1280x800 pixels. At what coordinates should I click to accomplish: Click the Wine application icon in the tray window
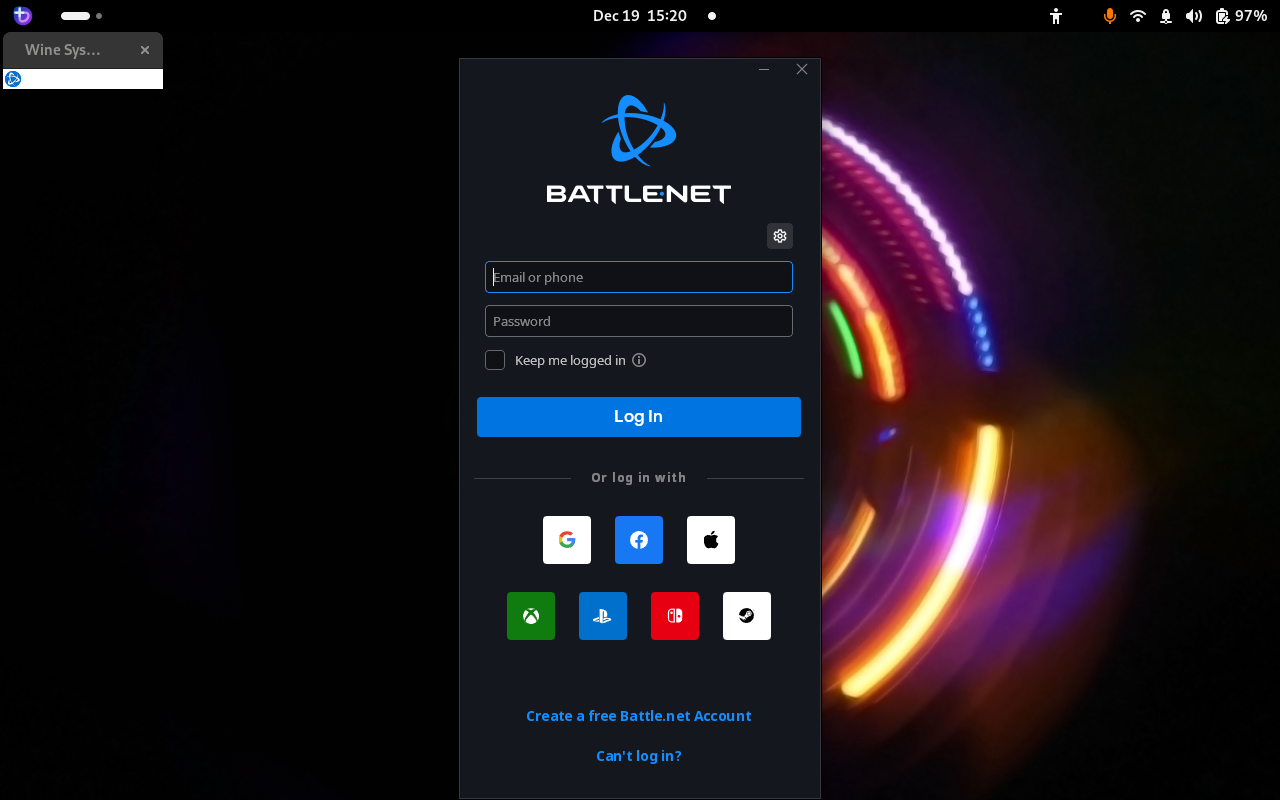pos(12,78)
